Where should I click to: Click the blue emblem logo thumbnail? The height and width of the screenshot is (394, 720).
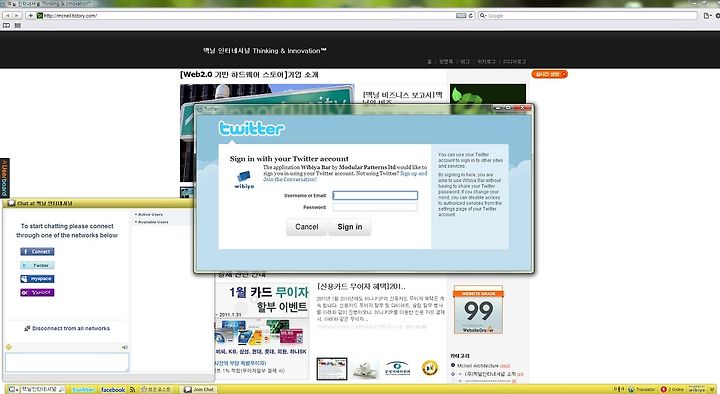(397, 368)
